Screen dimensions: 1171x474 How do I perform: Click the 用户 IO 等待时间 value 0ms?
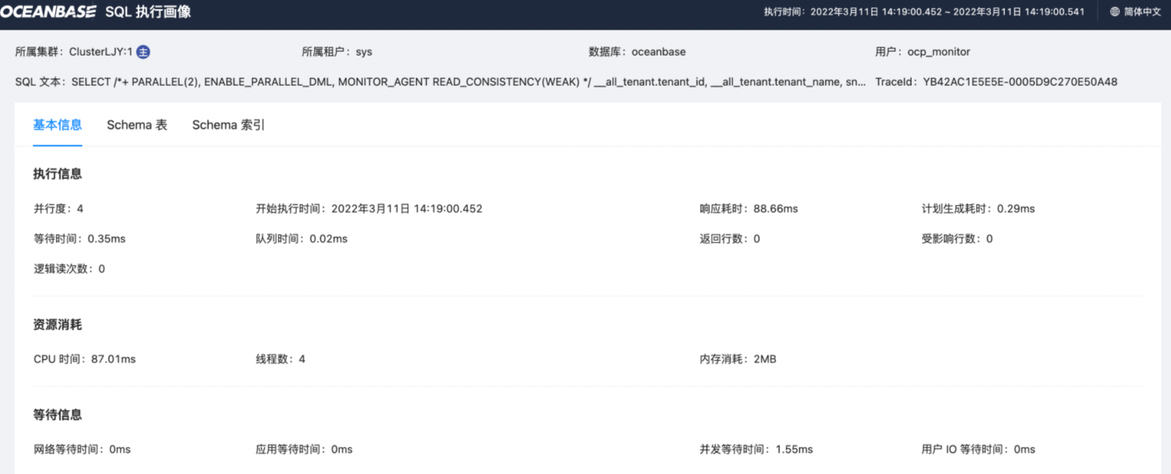click(1024, 449)
